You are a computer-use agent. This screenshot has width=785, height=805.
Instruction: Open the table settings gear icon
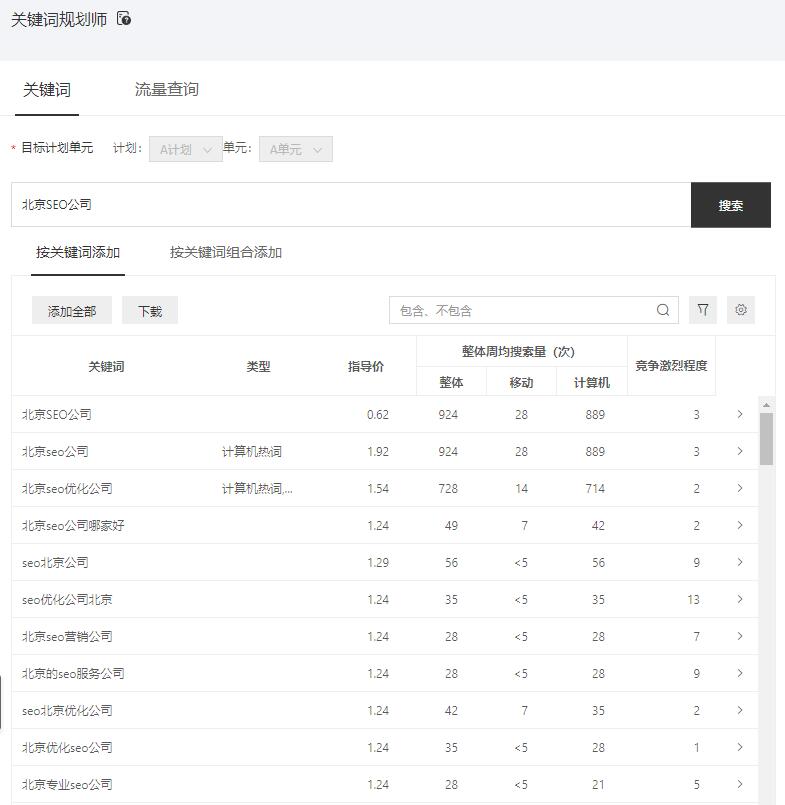pos(741,310)
